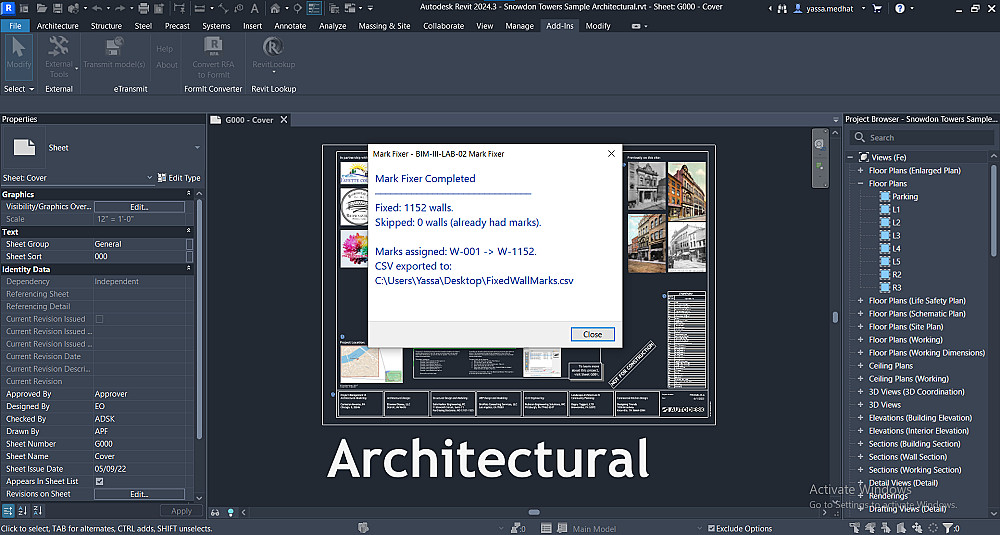This screenshot has width=1000, height=535.
Task: Collapse the Floor Plans tree node
Action: [860, 184]
